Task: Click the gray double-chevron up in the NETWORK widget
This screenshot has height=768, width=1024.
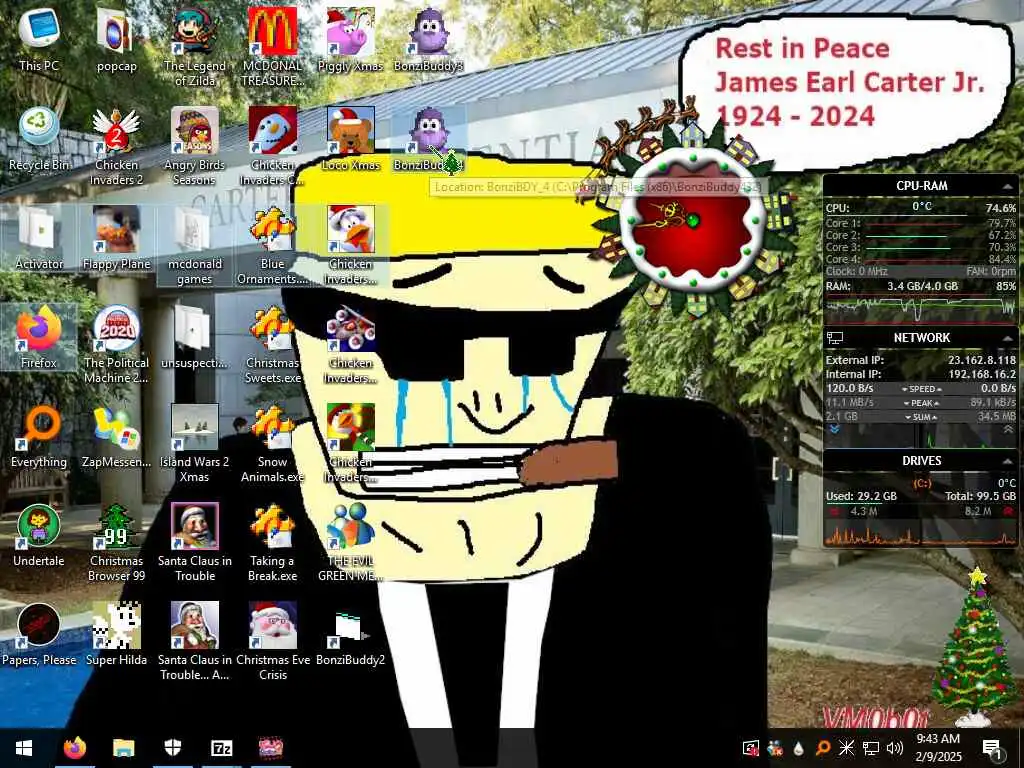Action: (1009, 429)
